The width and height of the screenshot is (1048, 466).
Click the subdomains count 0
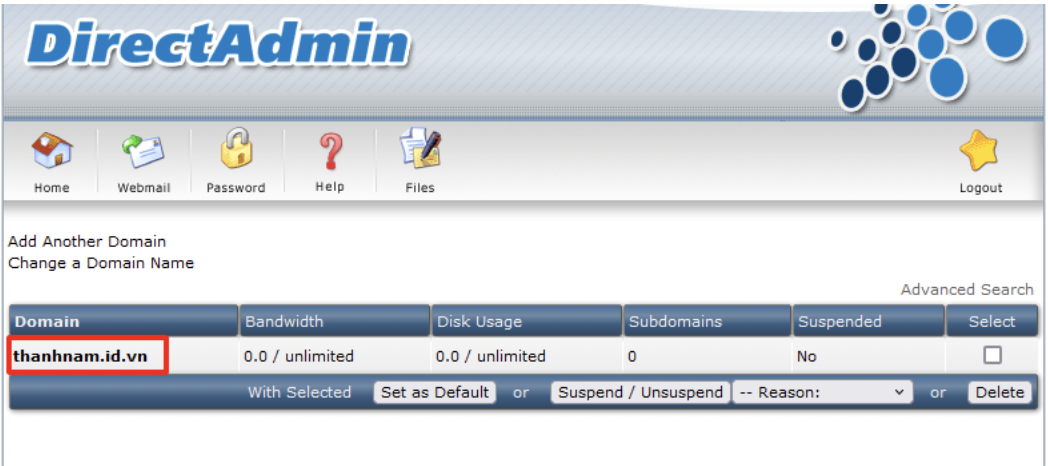tap(632, 356)
